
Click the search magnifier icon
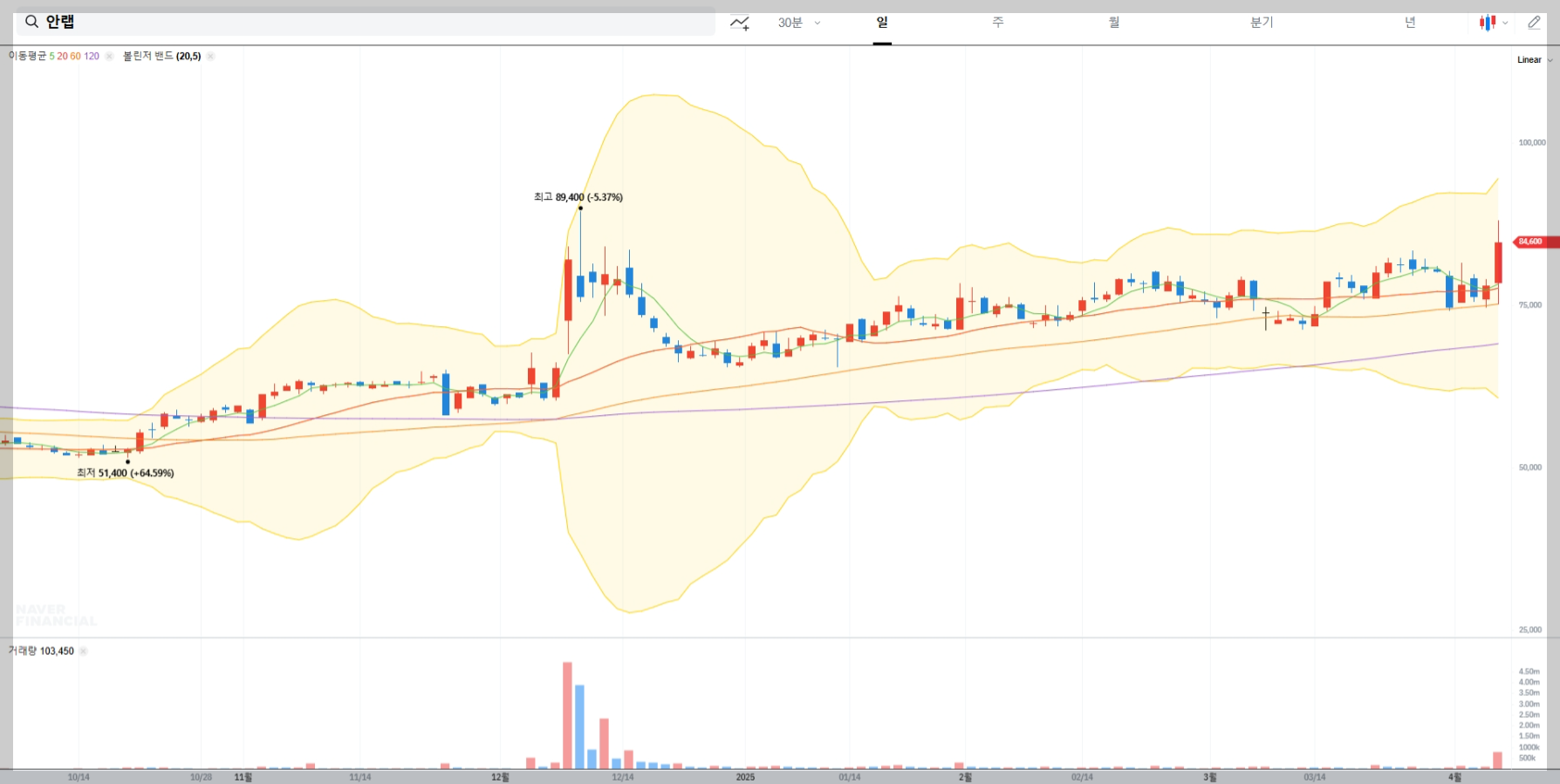pos(31,22)
